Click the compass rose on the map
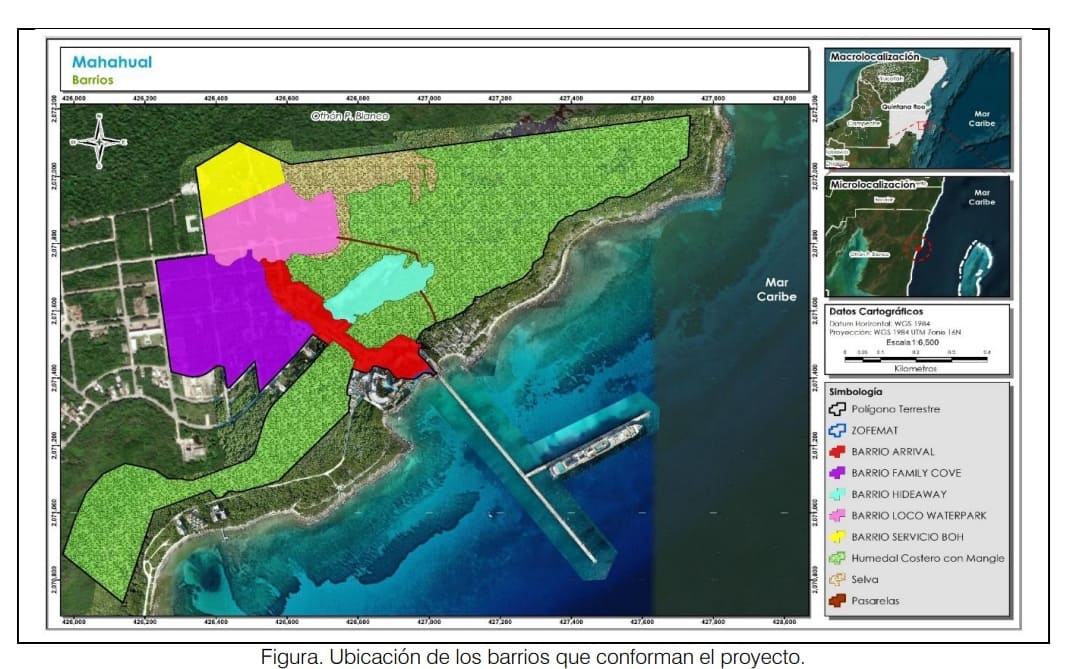1081x669 pixels. click(x=98, y=142)
